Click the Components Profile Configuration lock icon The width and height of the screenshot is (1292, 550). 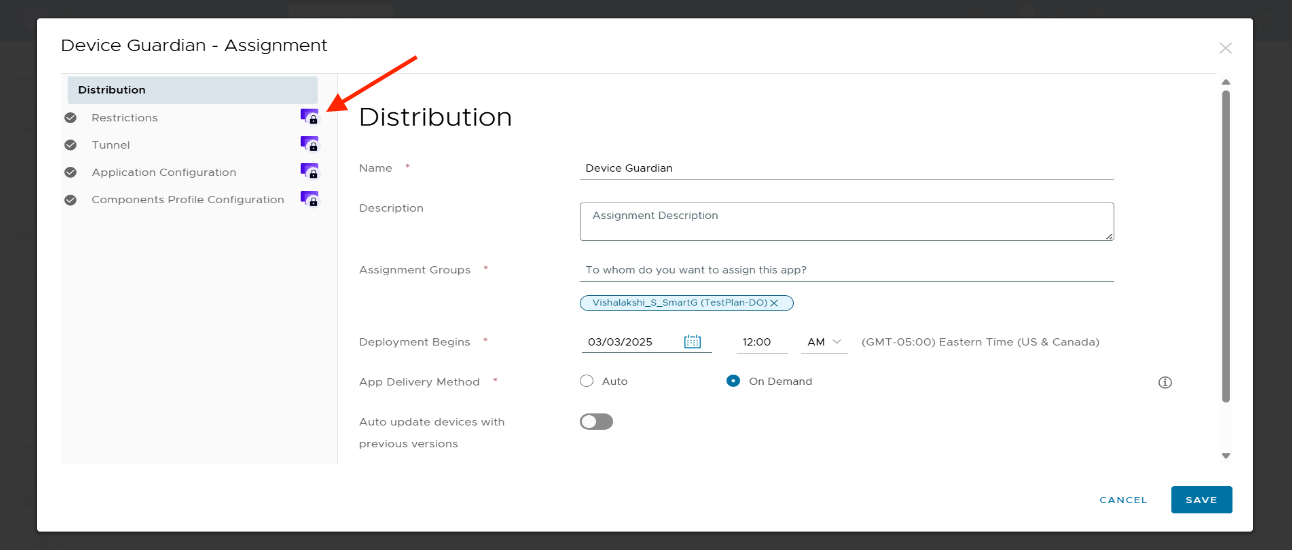[x=309, y=199]
